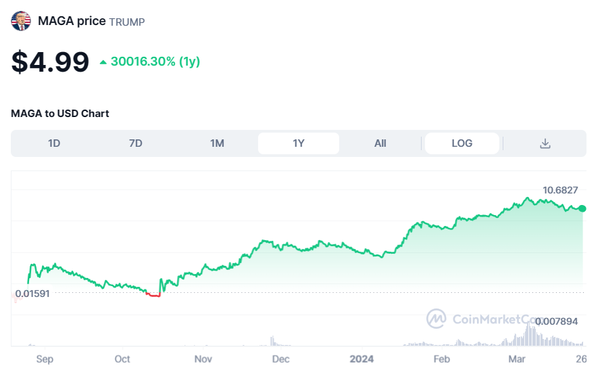Select the 1D time range tab
This screenshot has width=600, height=368.
click(54, 143)
